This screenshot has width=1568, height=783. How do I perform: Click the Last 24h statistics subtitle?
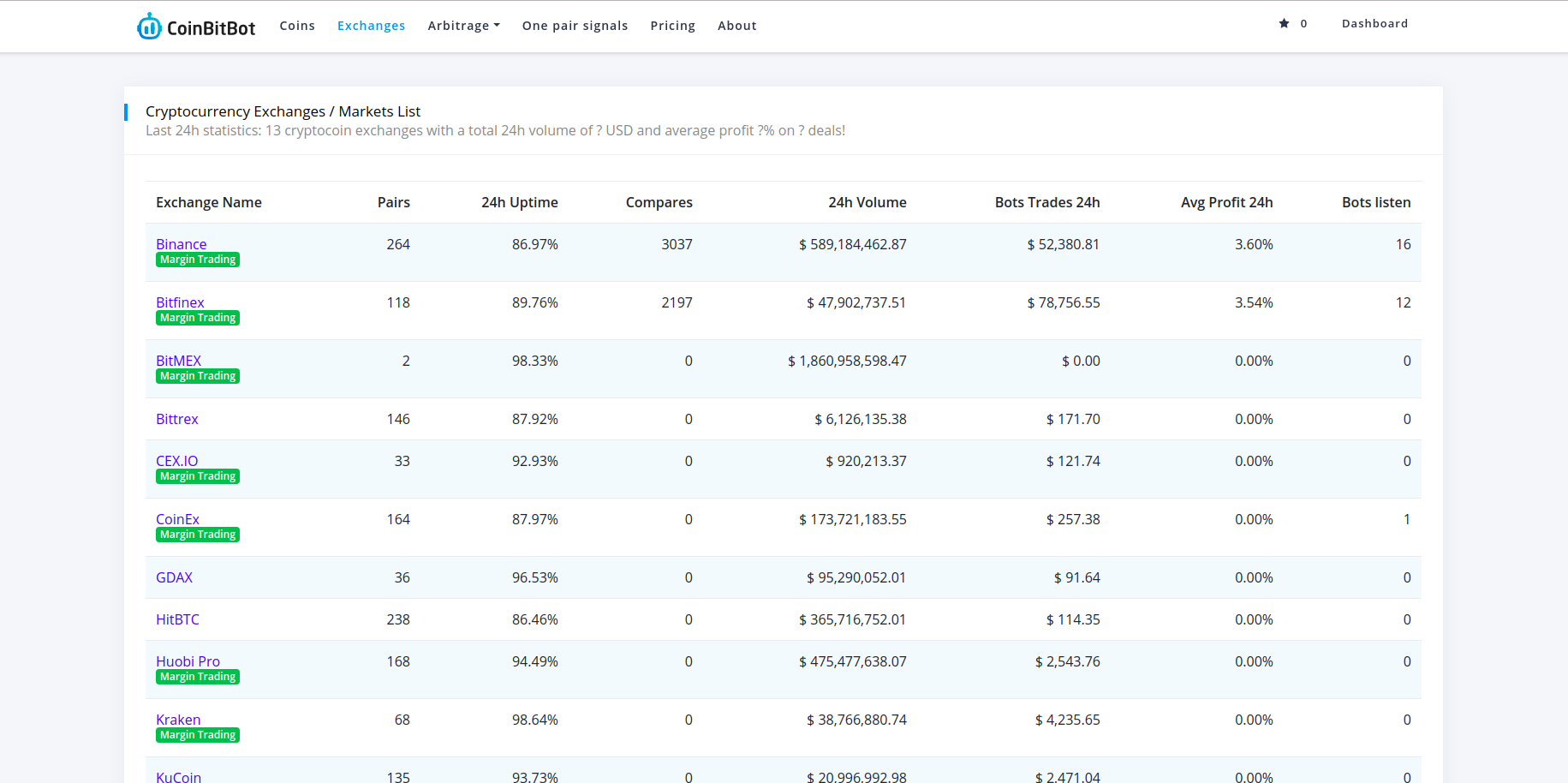pos(495,130)
